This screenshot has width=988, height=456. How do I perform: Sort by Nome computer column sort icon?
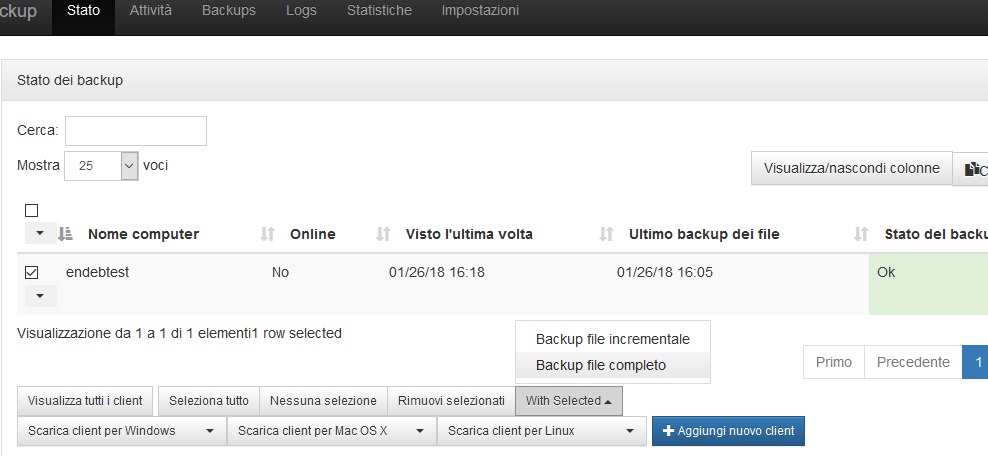(66, 234)
